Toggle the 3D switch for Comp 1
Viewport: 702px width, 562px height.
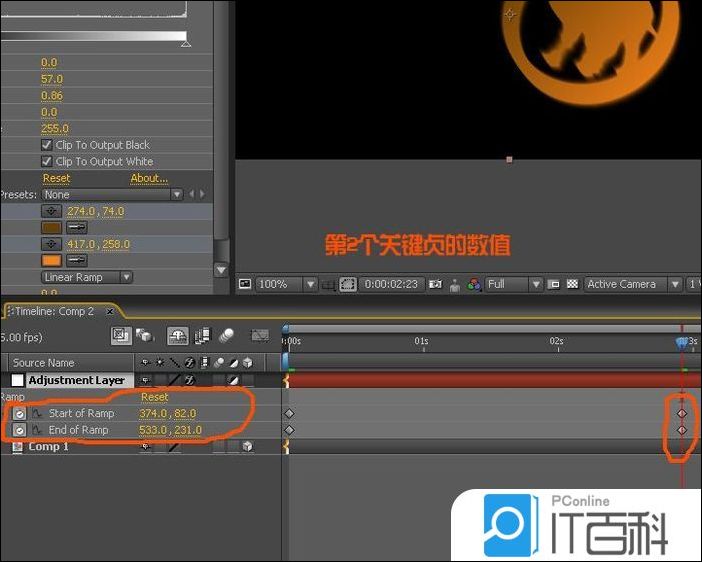click(x=248, y=446)
